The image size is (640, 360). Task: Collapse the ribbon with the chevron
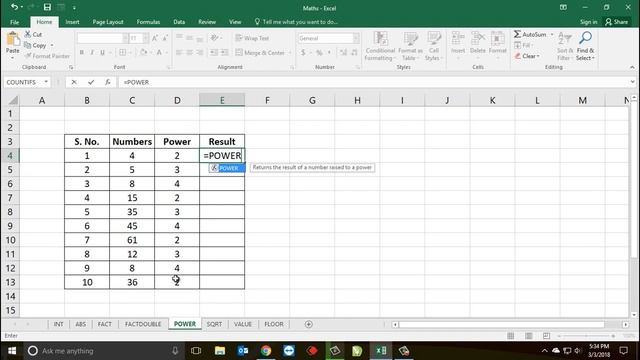click(x=632, y=67)
